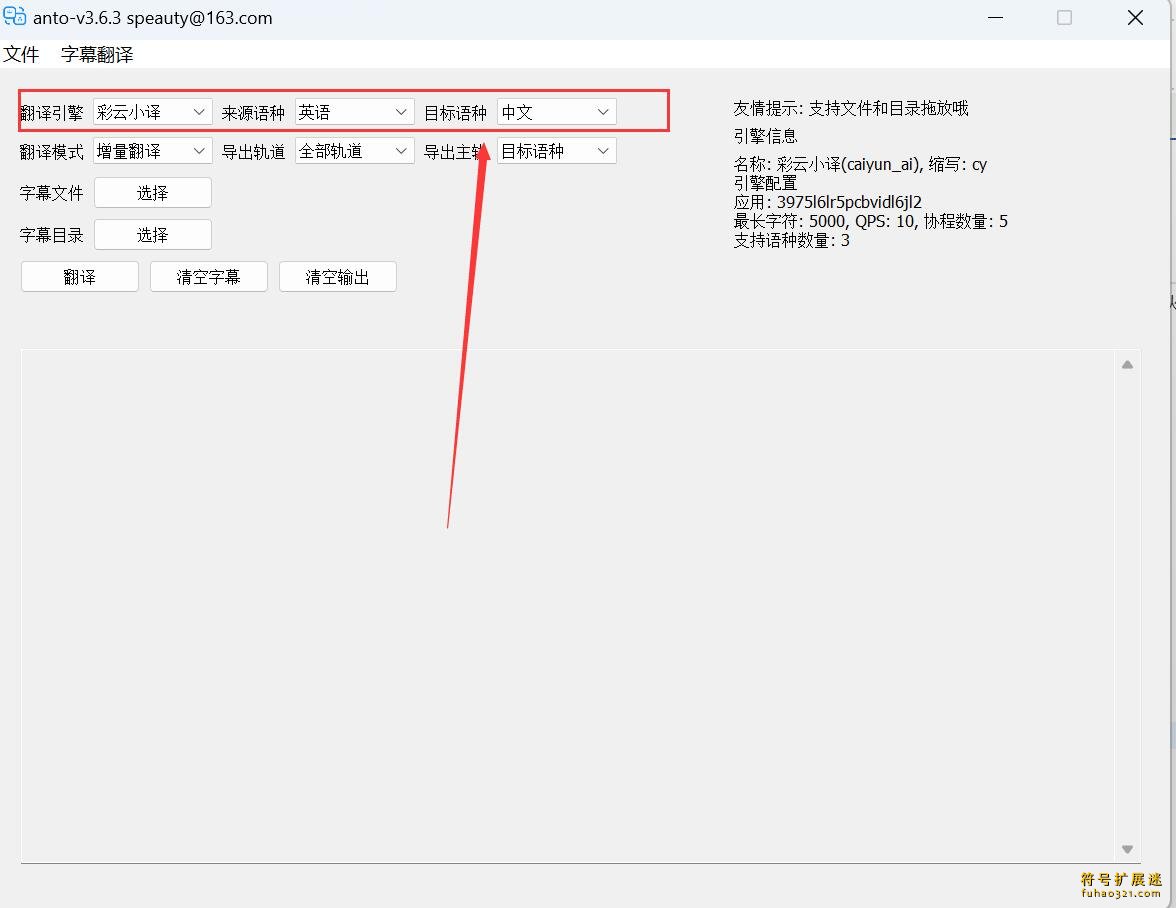Close the anto window
1176x908 pixels.
pyautogui.click(x=1135, y=18)
